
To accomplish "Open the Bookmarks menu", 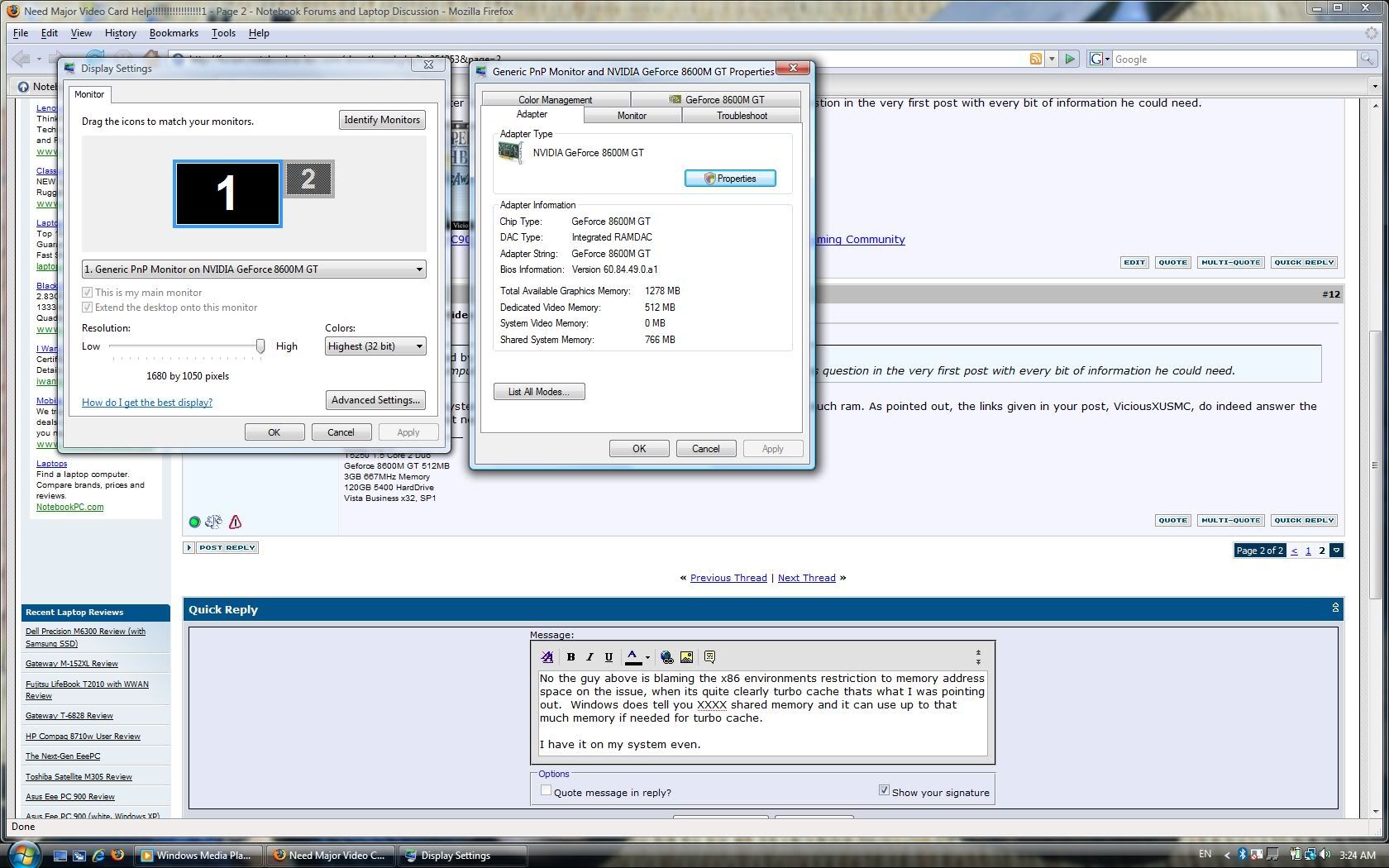I will 174,33.
